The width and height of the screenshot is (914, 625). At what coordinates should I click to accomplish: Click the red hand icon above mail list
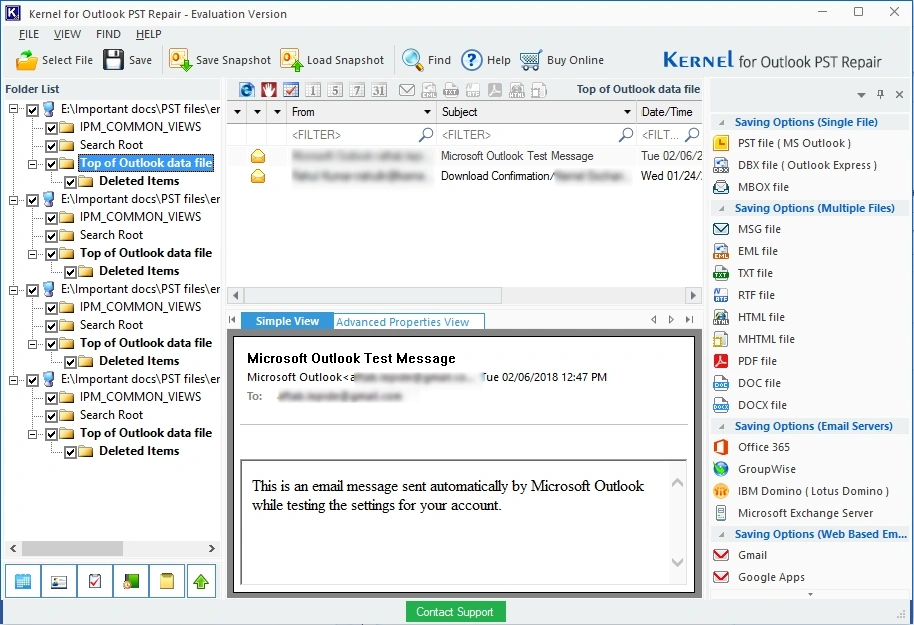point(269,90)
